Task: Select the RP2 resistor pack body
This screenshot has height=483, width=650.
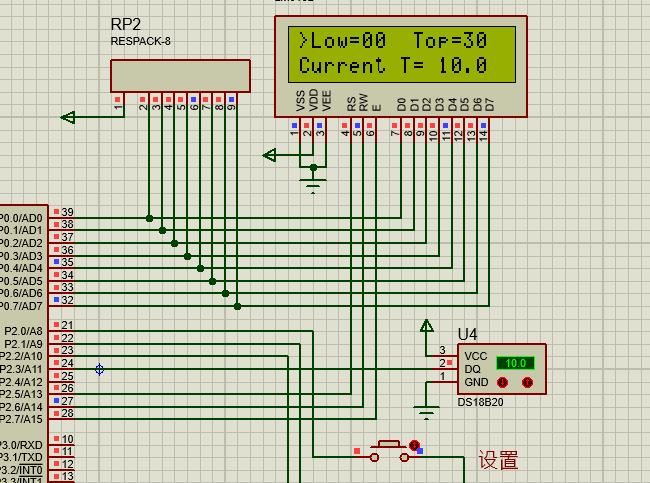Action: pyautogui.click(x=180, y=76)
